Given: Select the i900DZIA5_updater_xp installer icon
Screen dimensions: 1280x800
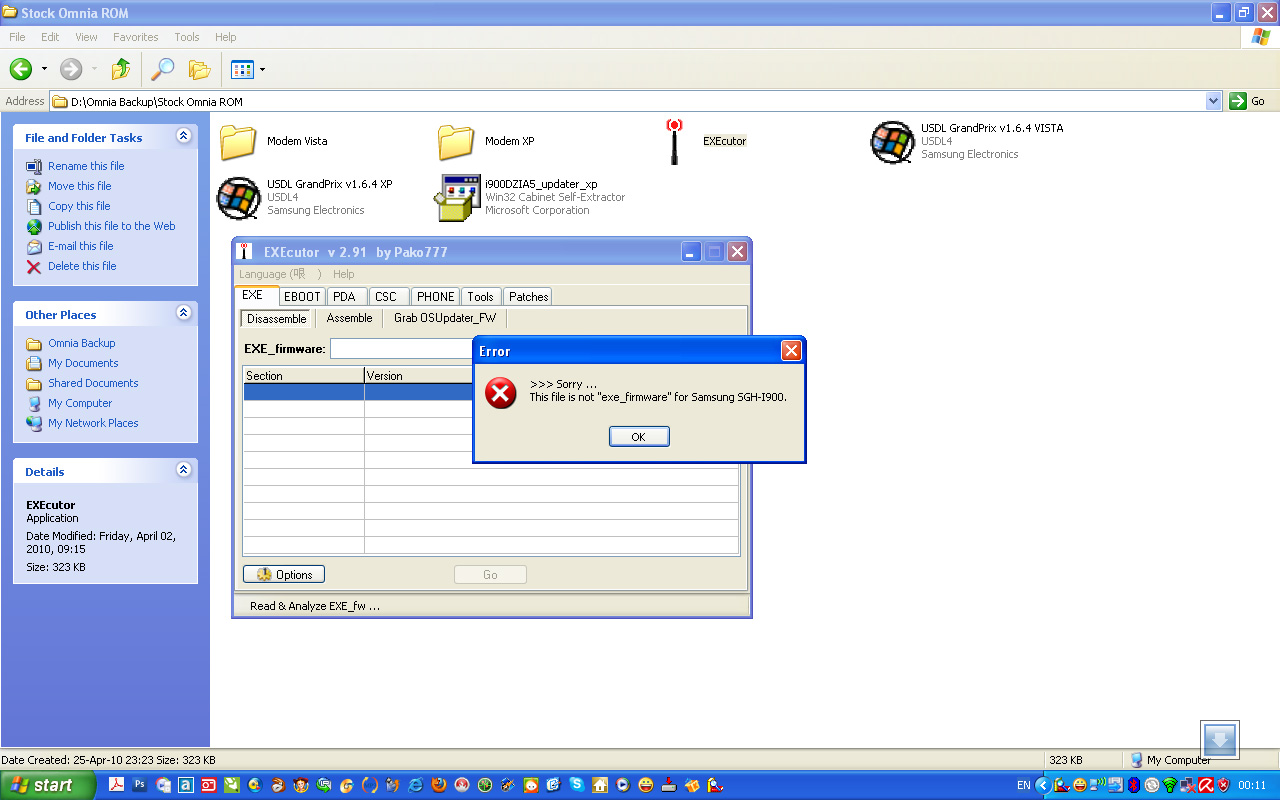Looking at the screenshot, I should (x=456, y=198).
